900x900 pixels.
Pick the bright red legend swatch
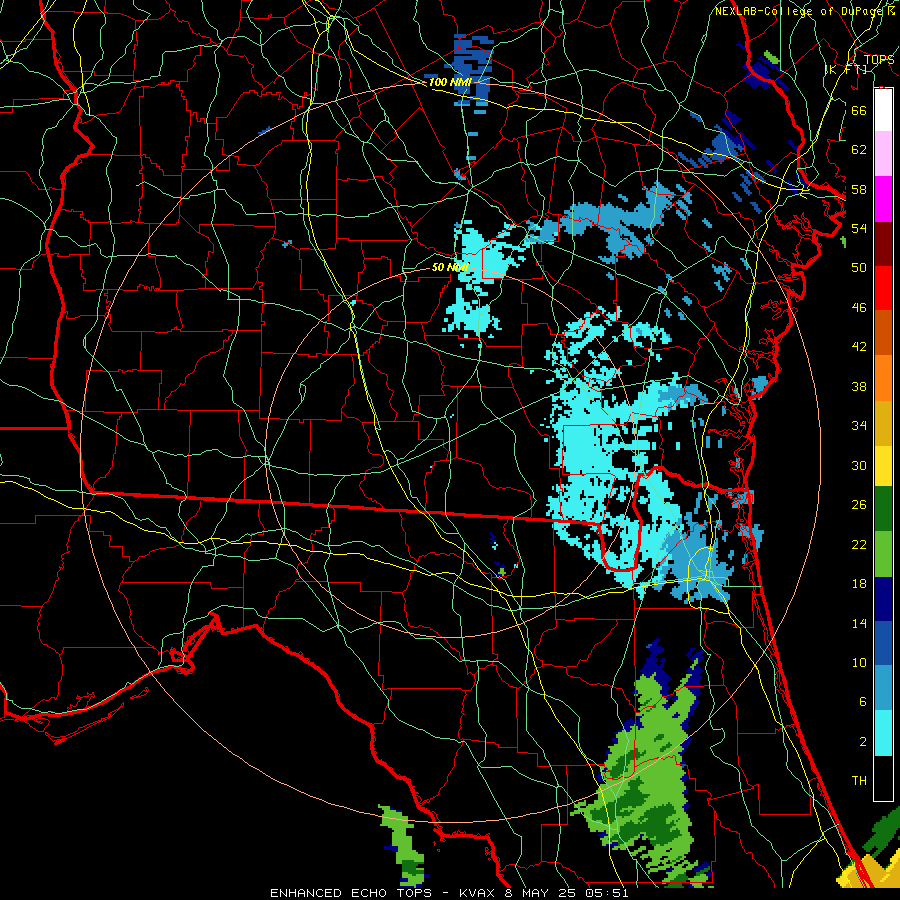tap(883, 288)
